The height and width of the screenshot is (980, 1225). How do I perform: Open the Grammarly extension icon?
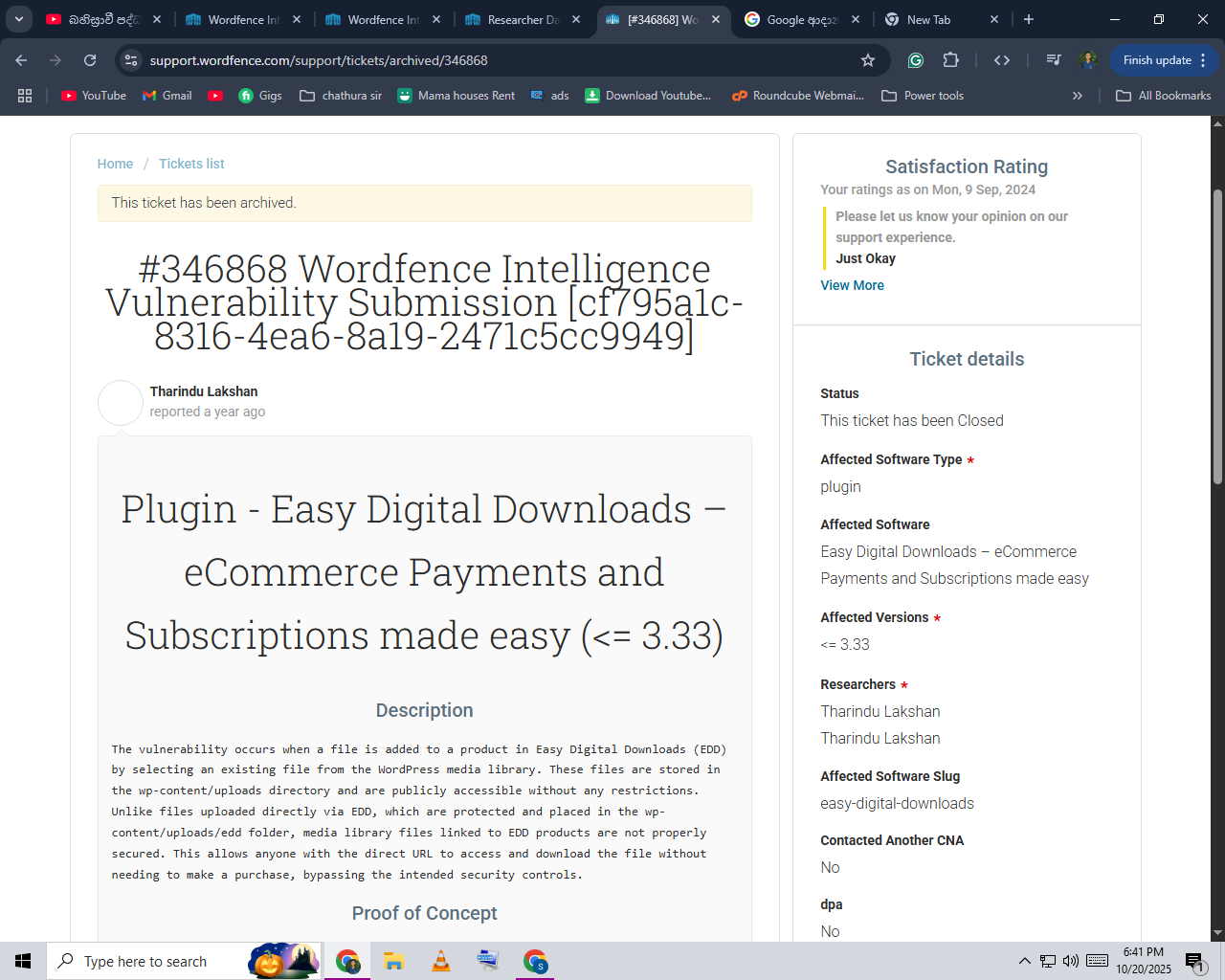pyautogui.click(x=916, y=60)
